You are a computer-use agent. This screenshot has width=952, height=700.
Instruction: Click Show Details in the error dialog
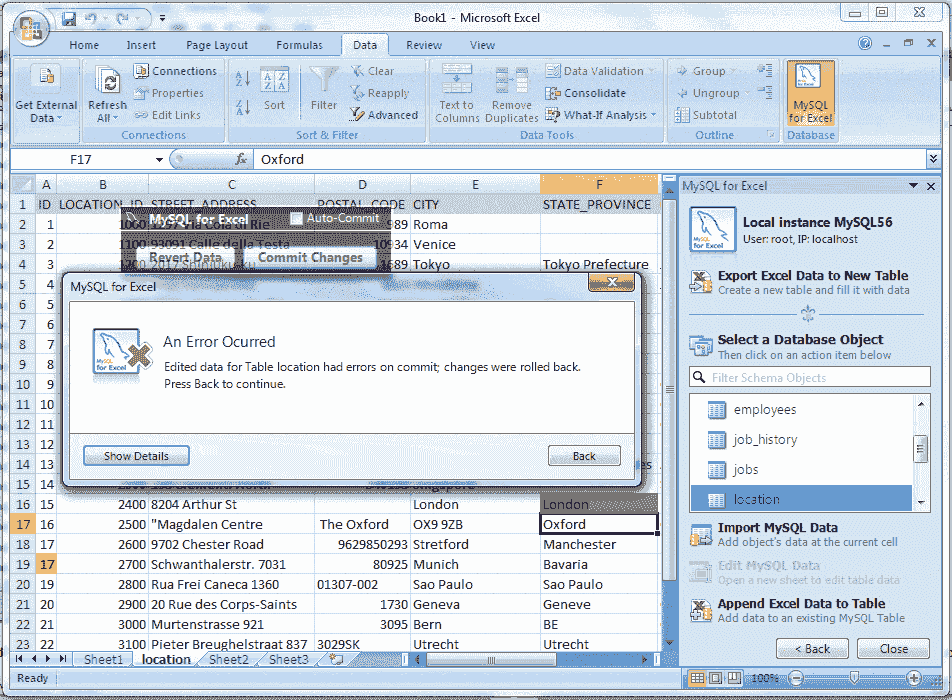click(135, 455)
